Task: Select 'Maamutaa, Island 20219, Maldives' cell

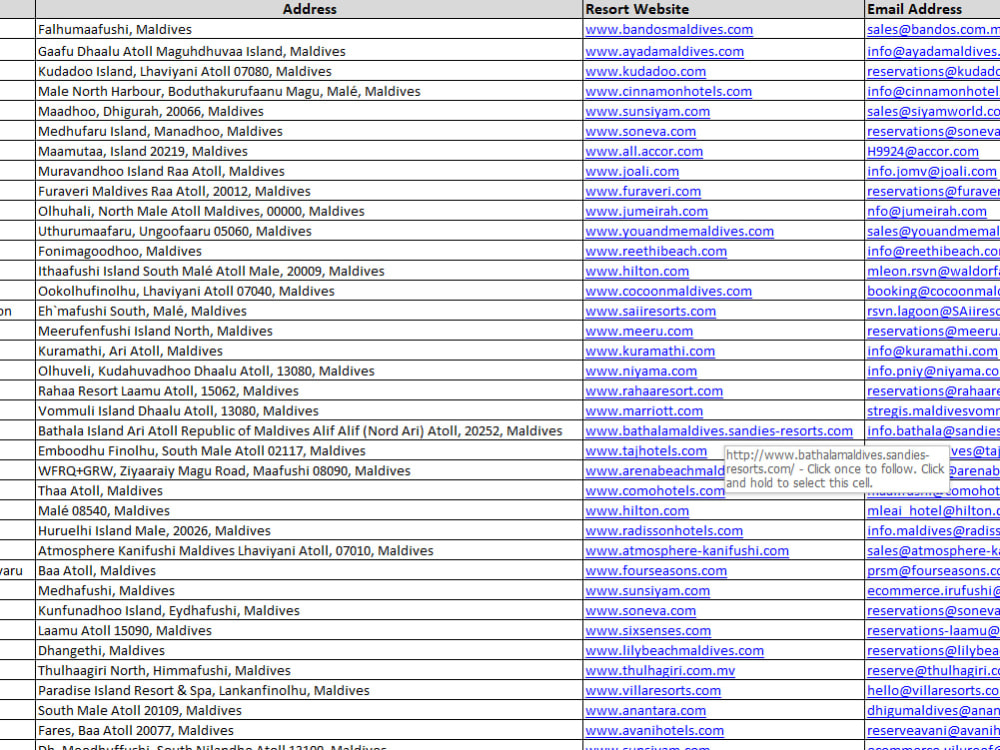Action: [x=309, y=151]
